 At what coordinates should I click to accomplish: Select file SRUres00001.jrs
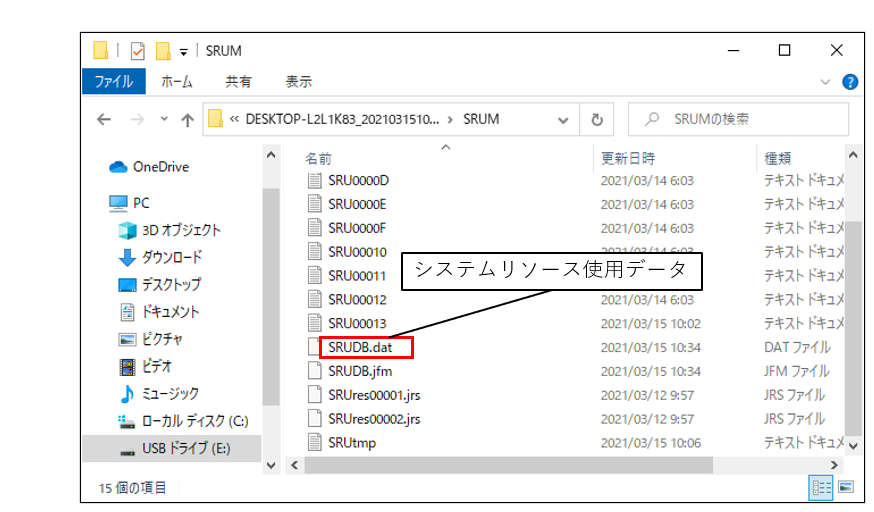374,396
